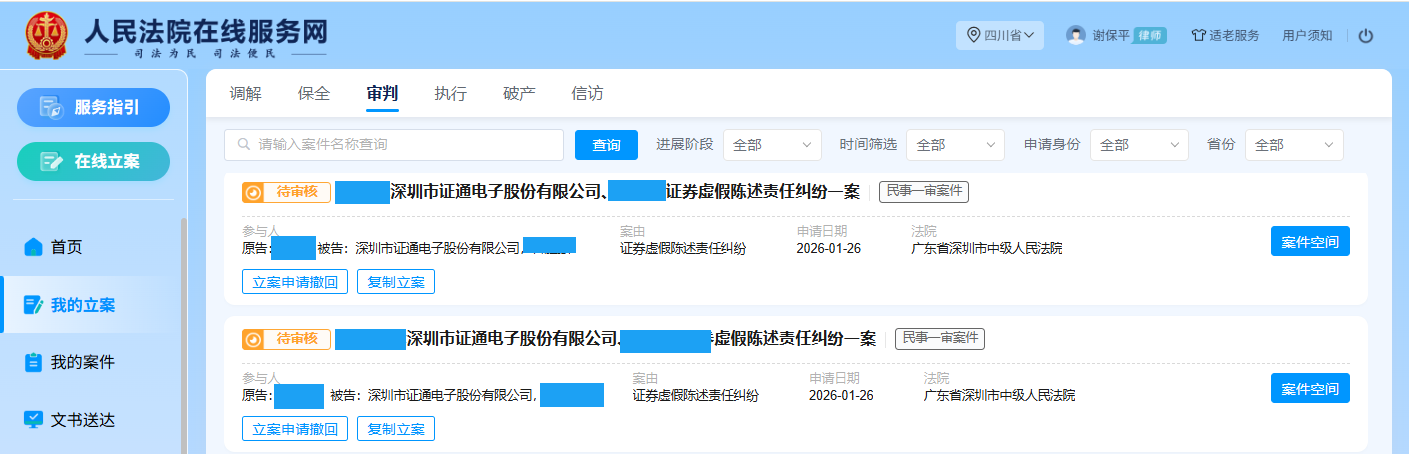This screenshot has width=1409, height=454.
Task: Expand the 省份 dropdown
Action: point(1294,145)
